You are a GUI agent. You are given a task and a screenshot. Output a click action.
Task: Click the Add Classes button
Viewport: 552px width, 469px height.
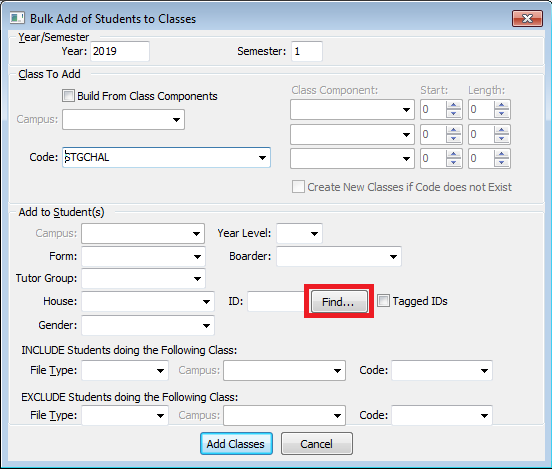click(236, 444)
